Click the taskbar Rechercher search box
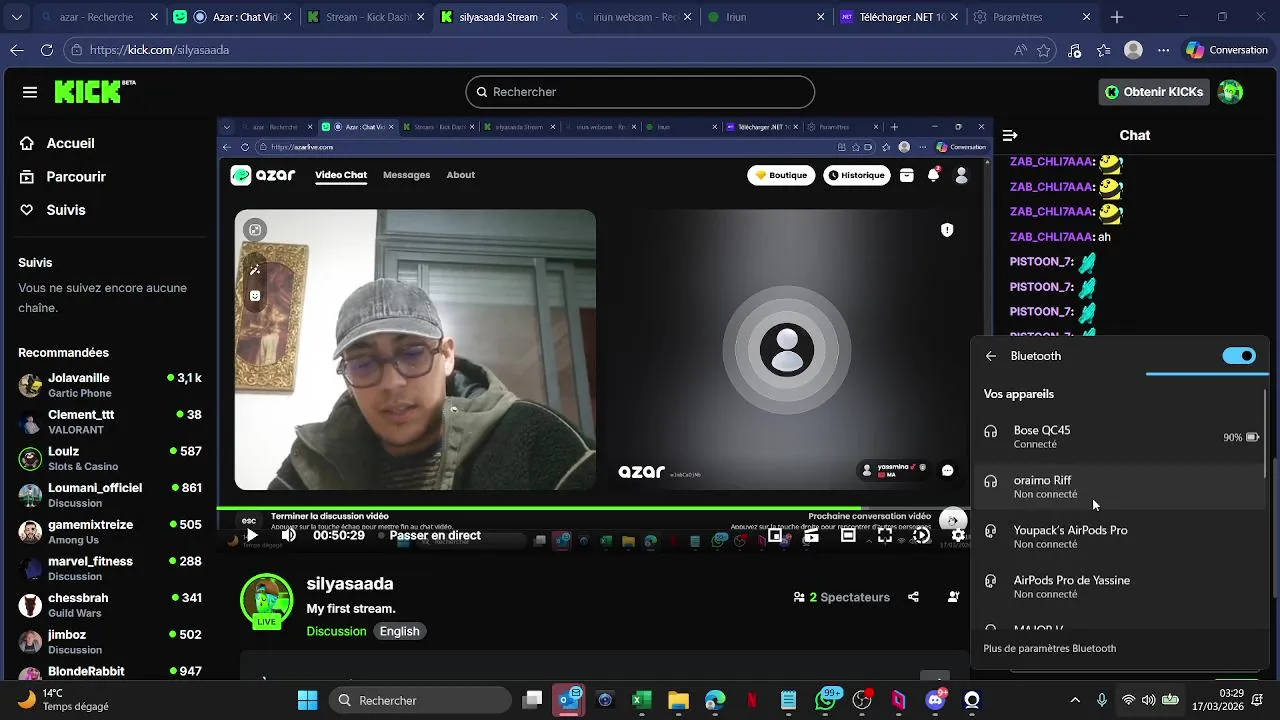 pyautogui.click(x=420, y=700)
